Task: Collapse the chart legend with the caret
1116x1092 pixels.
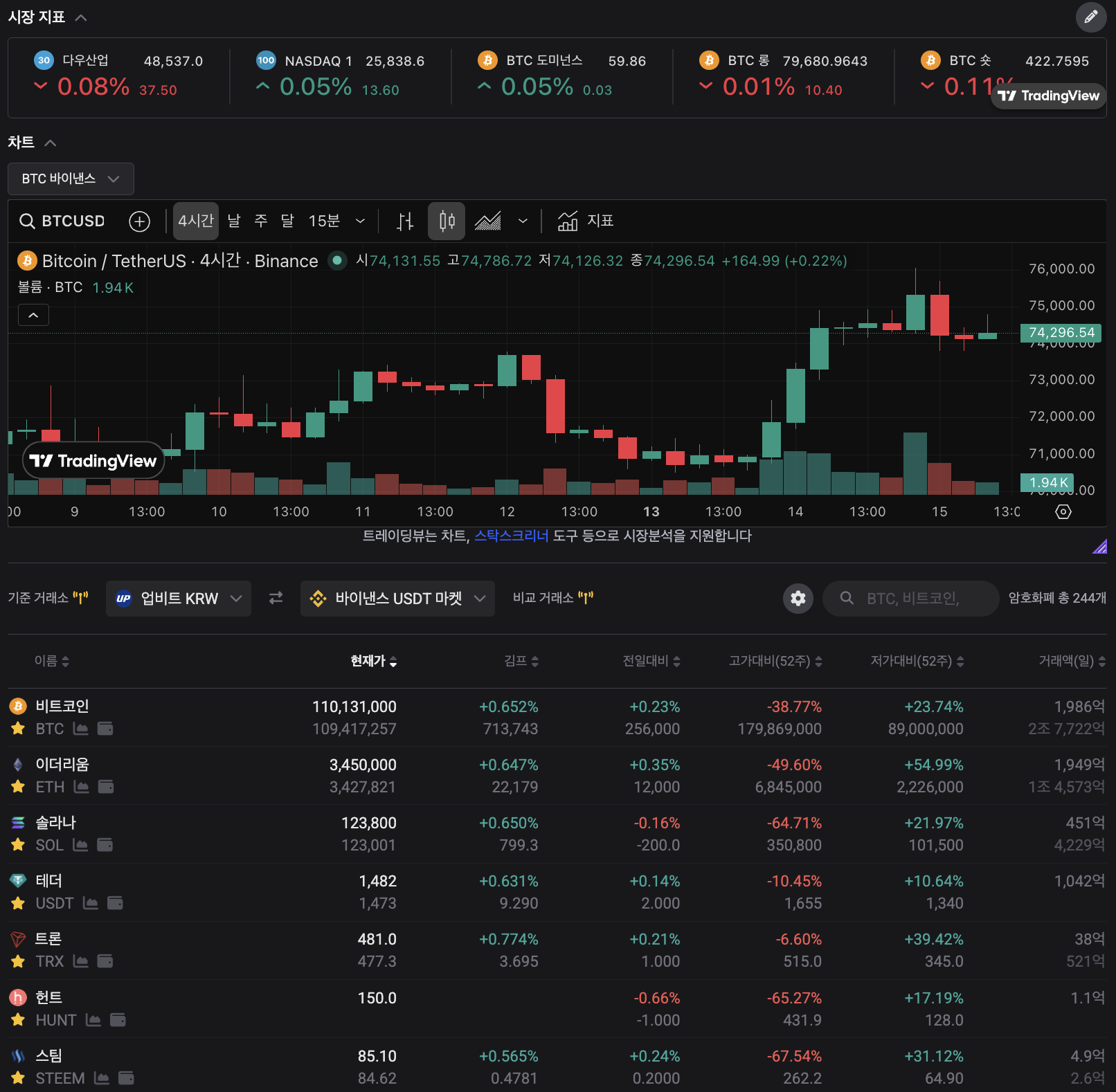Action: click(33, 315)
